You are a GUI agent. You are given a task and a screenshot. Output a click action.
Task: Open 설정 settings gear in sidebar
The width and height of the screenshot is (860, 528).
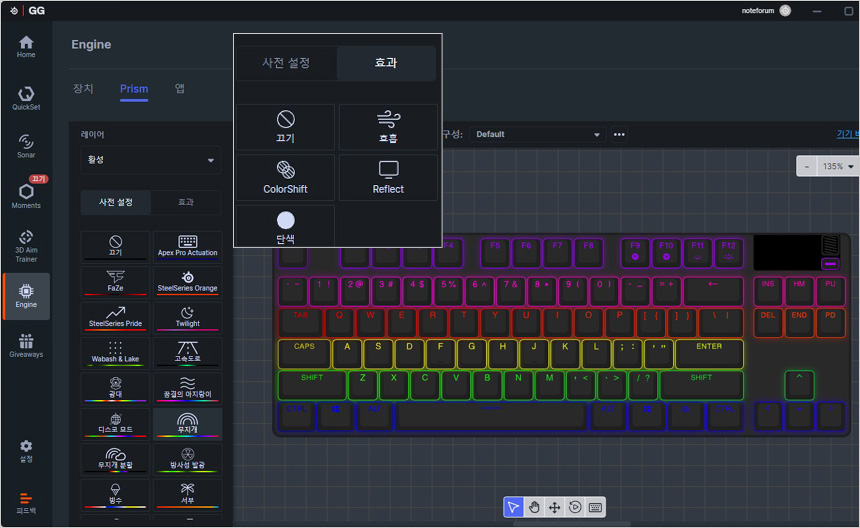[x=26, y=451]
